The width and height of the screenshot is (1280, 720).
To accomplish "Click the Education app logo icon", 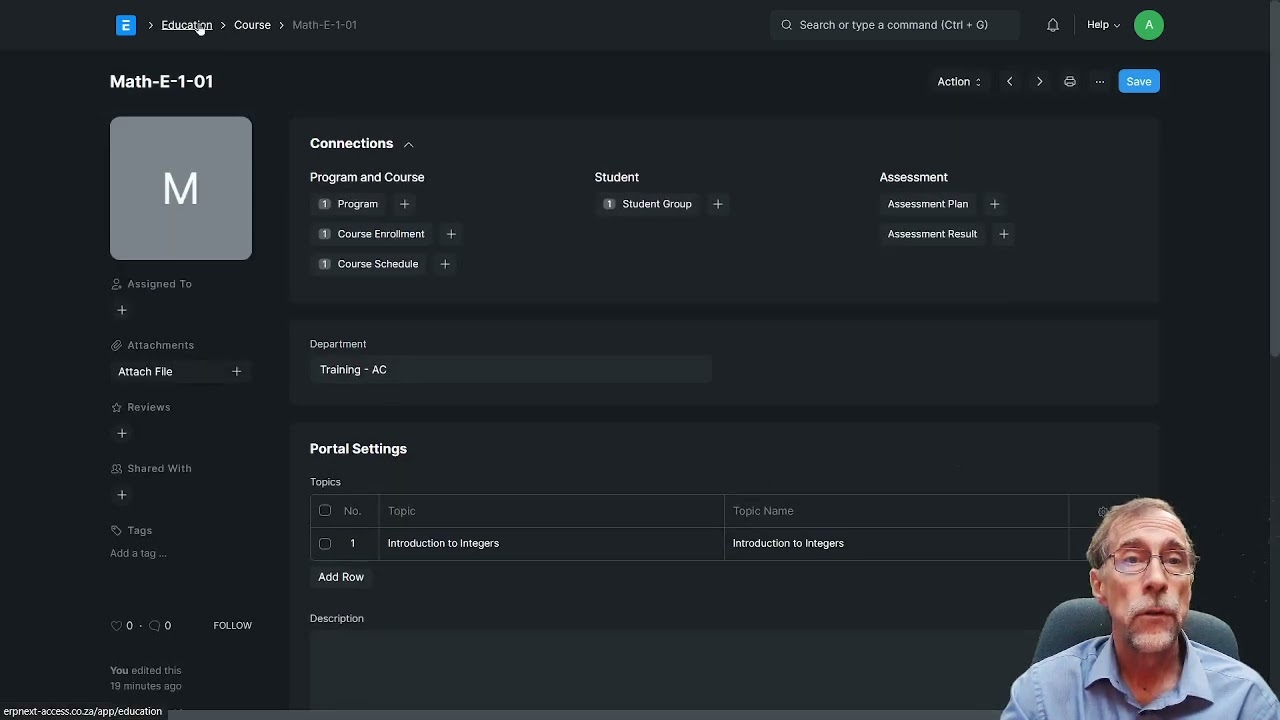I will (126, 25).
